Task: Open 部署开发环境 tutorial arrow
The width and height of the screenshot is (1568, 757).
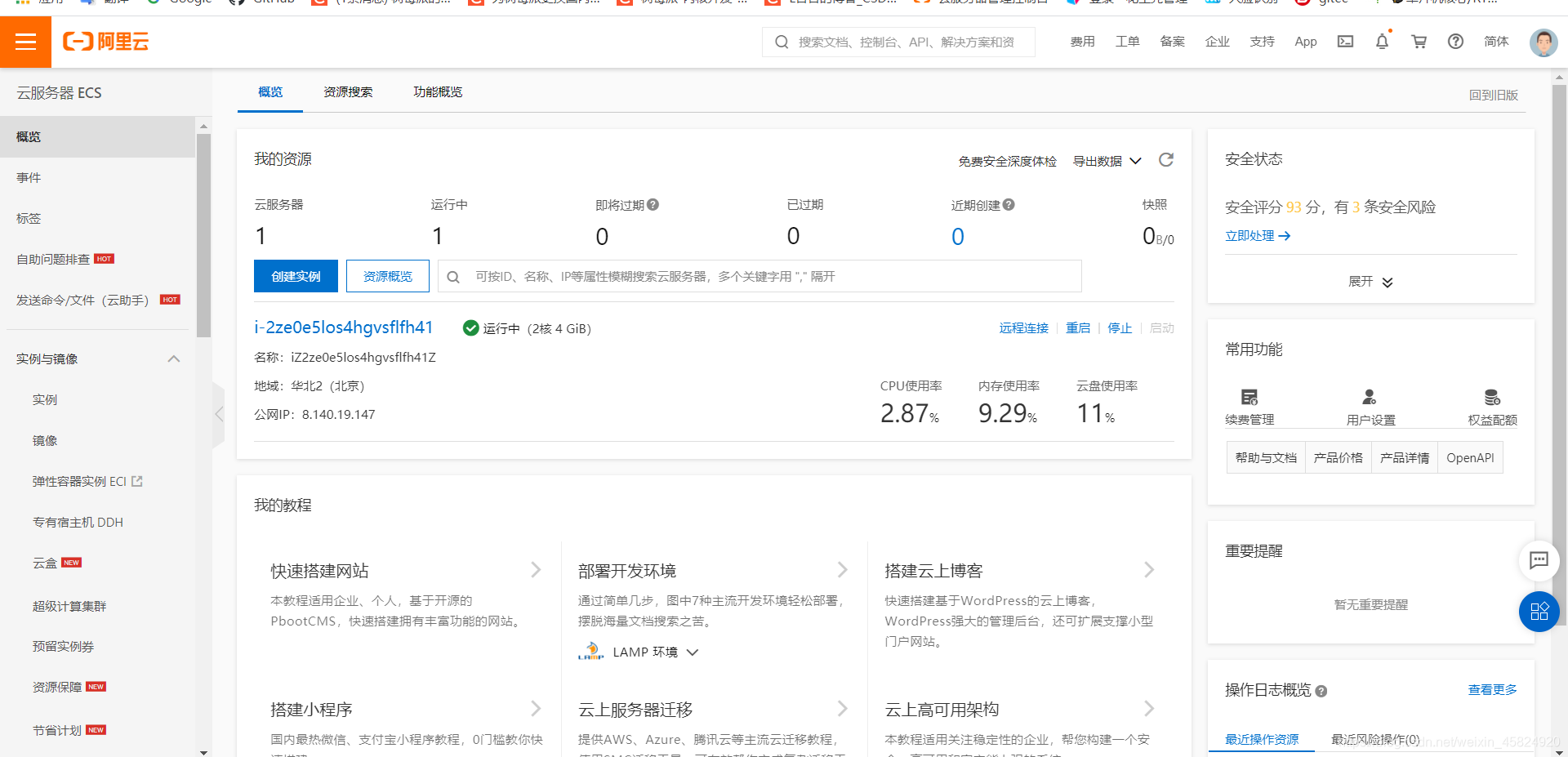Action: (x=842, y=570)
